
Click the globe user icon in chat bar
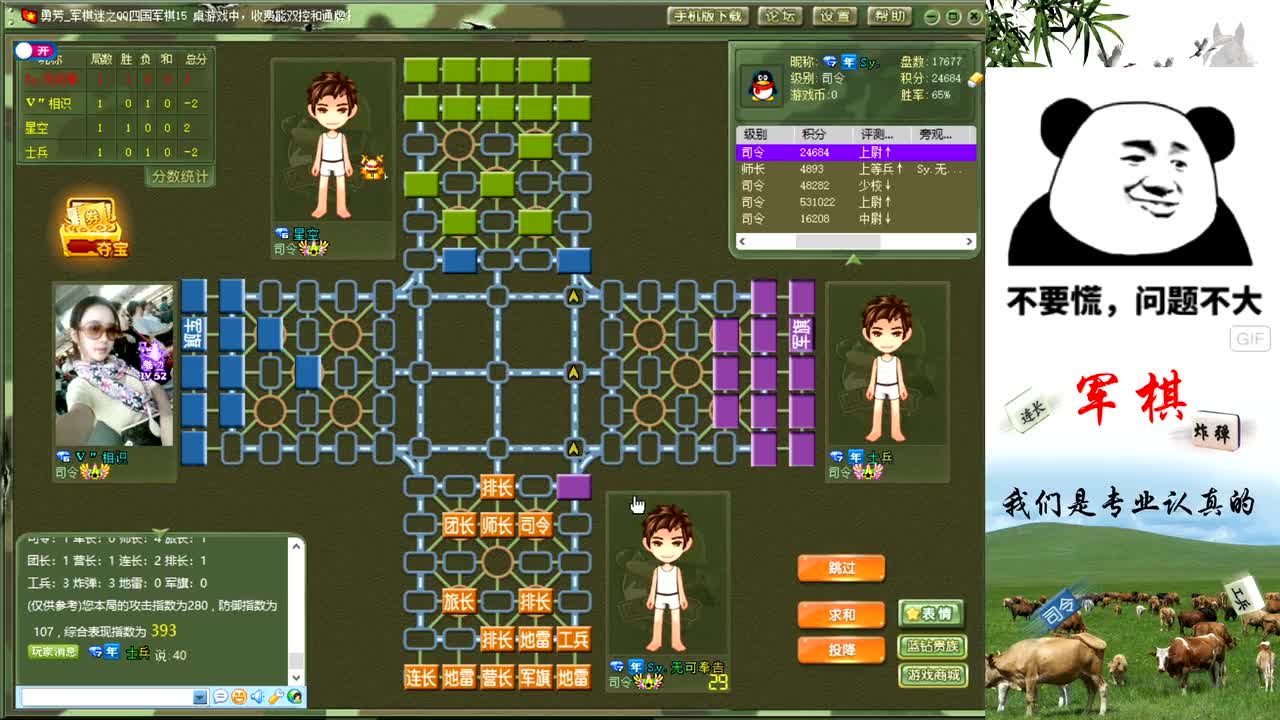point(294,697)
